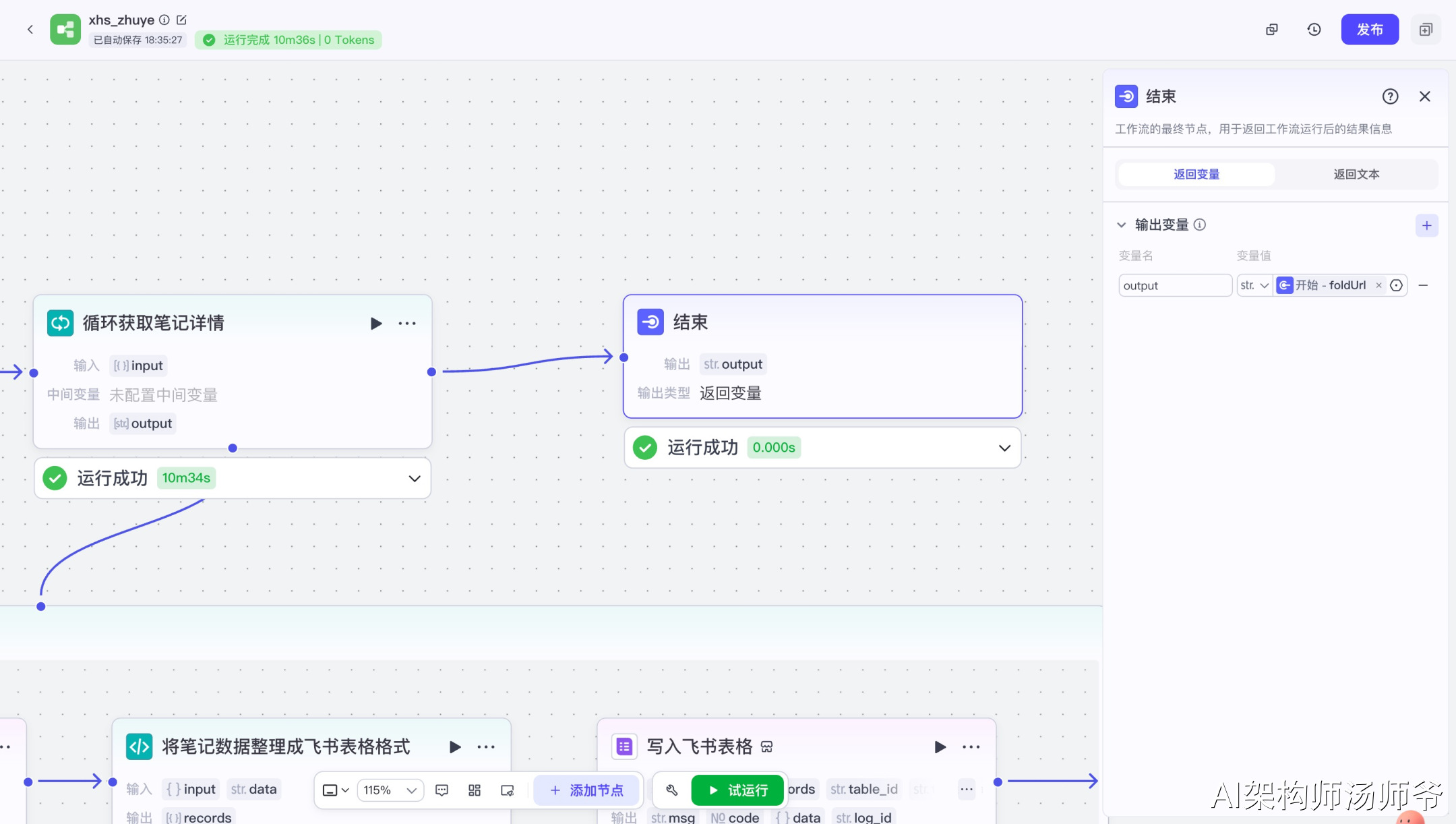The image size is (1456, 824).
Task: Select the 返回变量 tab
Action: coord(1196,175)
